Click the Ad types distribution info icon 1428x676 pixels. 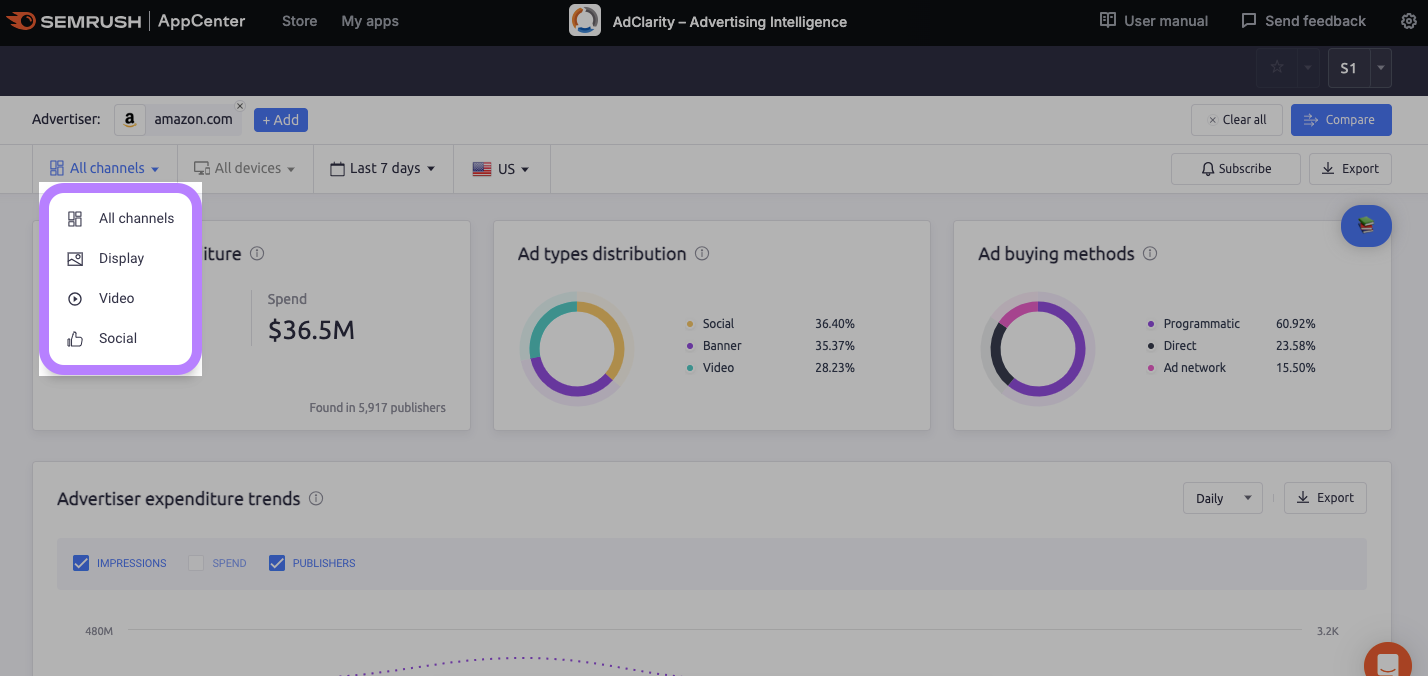[x=702, y=254]
